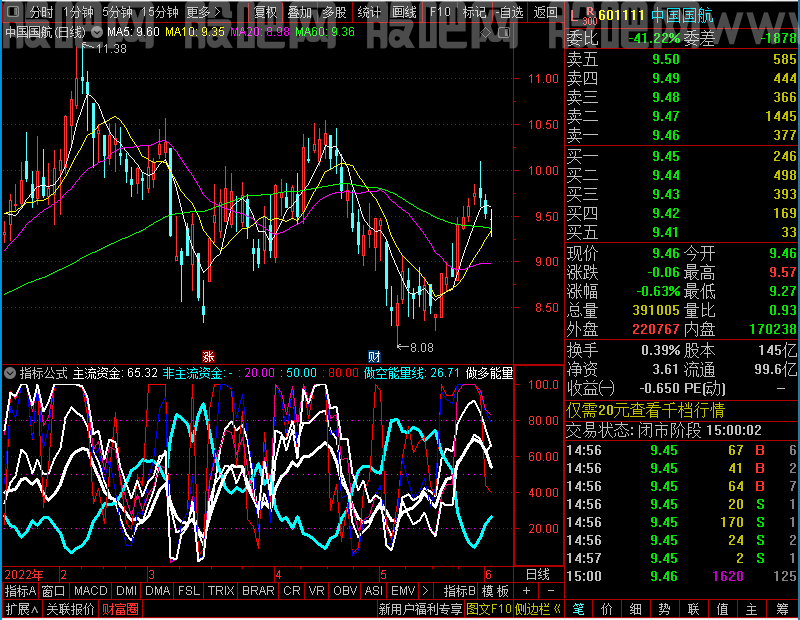The height and width of the screenshot is (620, 800).
Task: Select the 指标A tab
Action: click(20, 590)
